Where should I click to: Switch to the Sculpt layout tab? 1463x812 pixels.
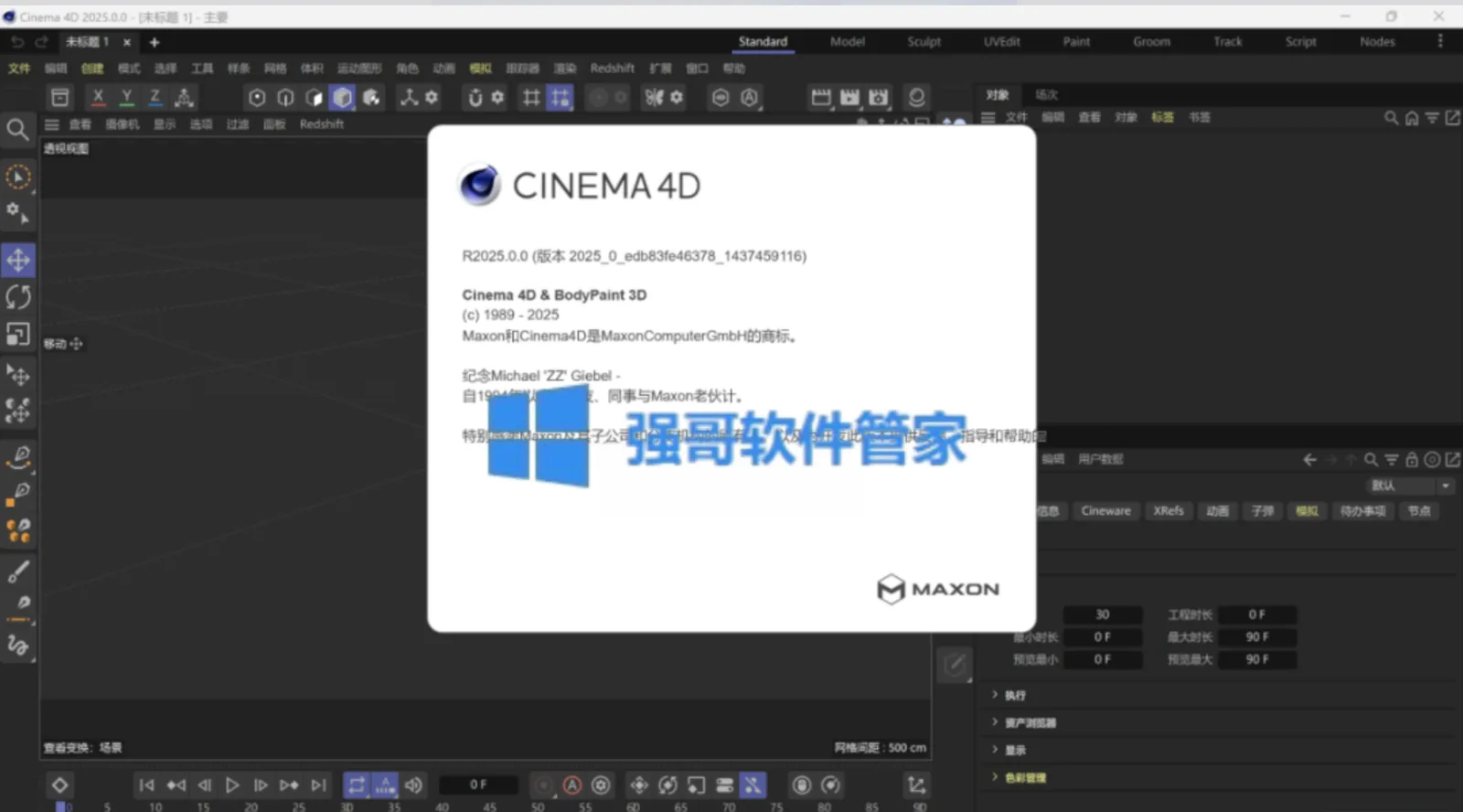924,42
